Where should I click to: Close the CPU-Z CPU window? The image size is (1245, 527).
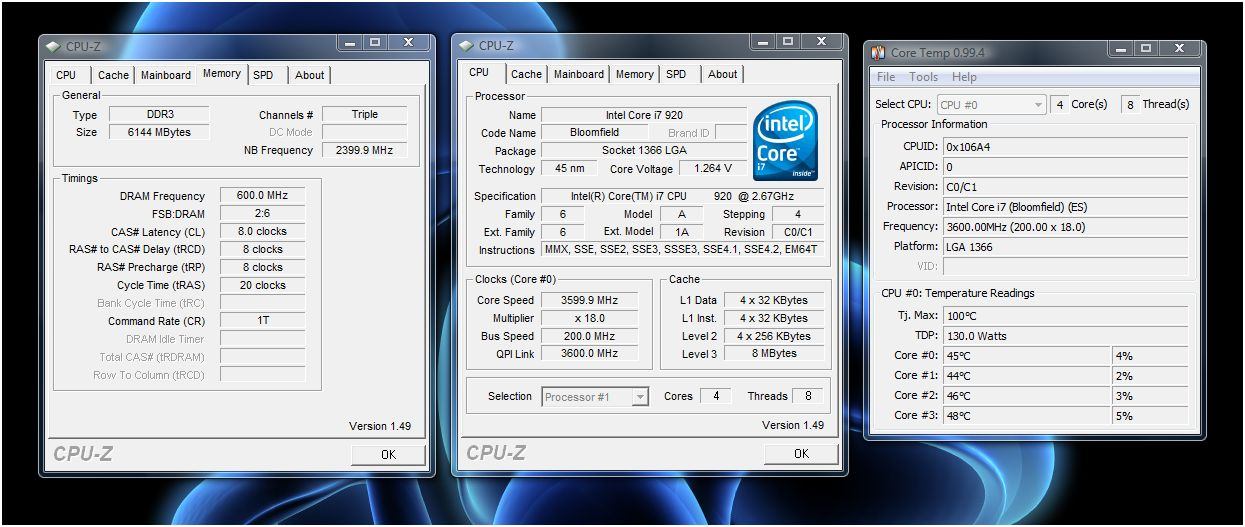[820, 41]
